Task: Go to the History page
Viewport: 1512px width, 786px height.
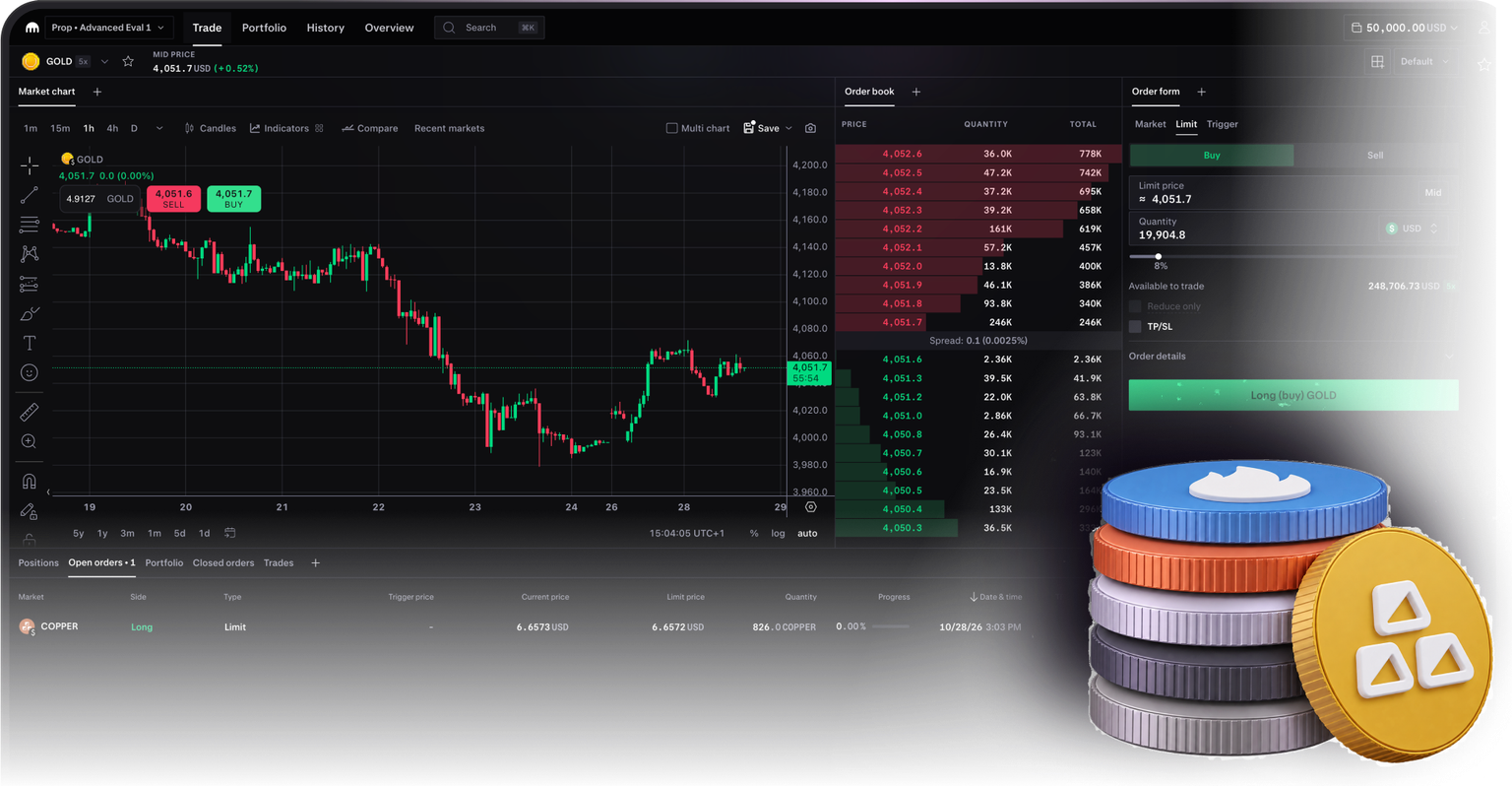Action: pyautogui.click(x=325, y=28)
